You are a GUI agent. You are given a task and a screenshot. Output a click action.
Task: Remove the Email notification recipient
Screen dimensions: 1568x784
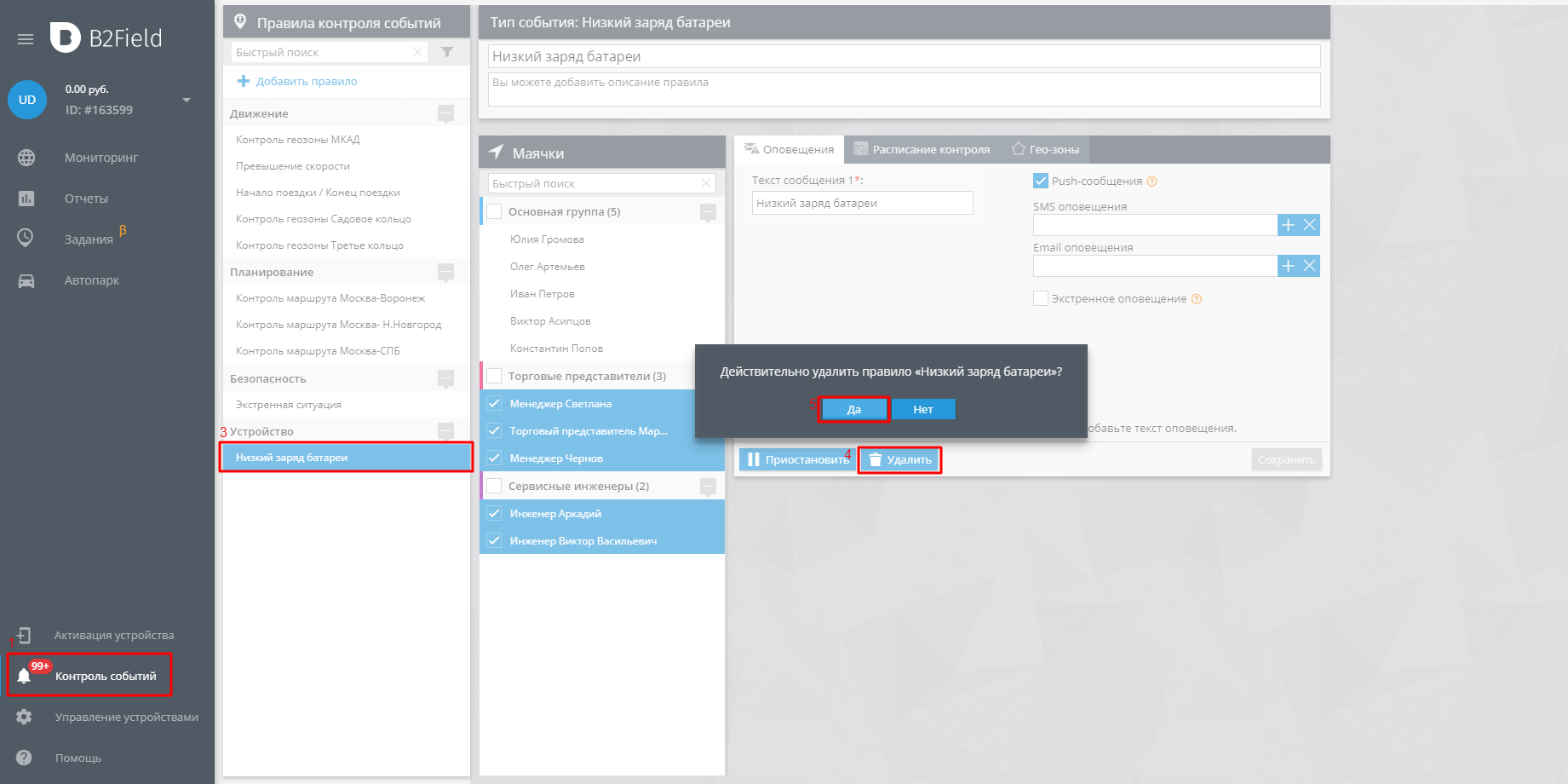click(1310, 266)
